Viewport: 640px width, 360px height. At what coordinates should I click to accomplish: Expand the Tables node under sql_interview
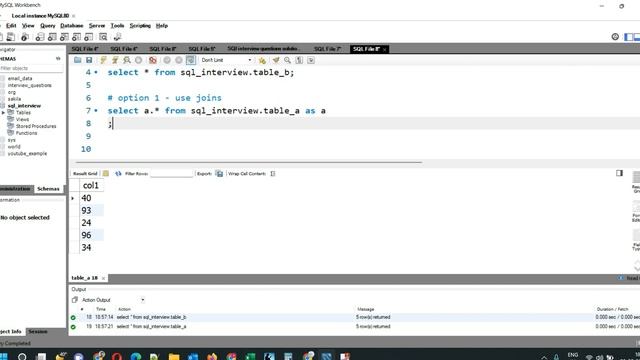pos(3,113)
